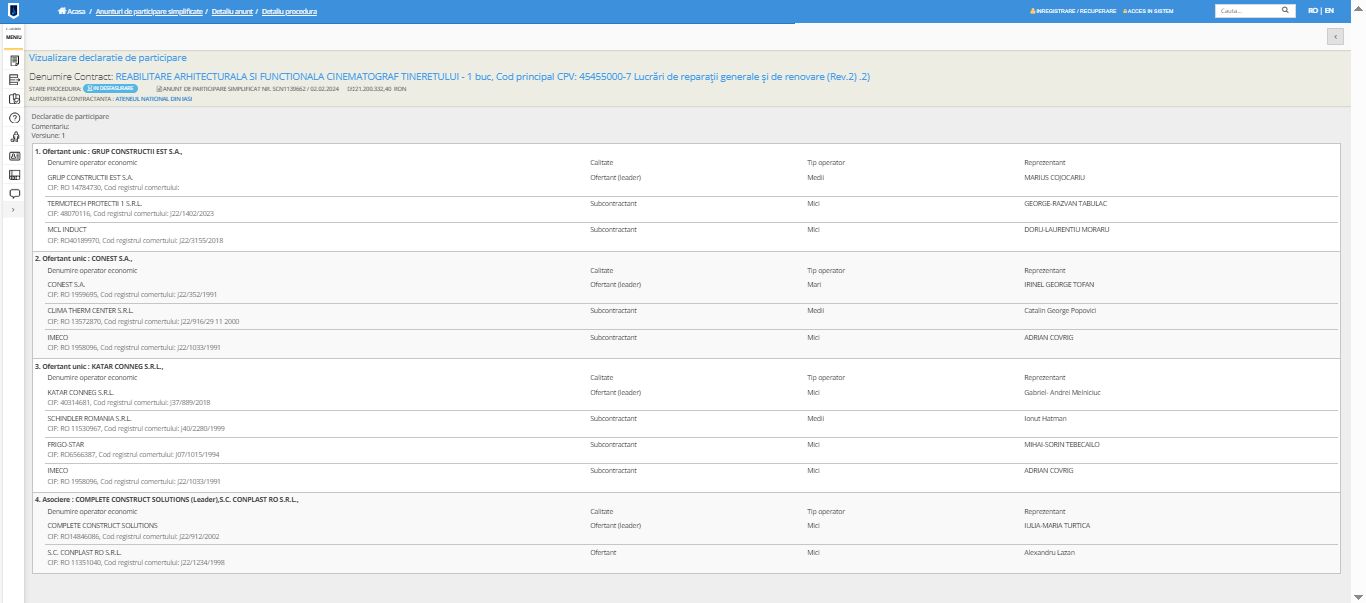Click the shield logo in top-left corner
This screenshot has height=603, width=1366.
point(14,11)
